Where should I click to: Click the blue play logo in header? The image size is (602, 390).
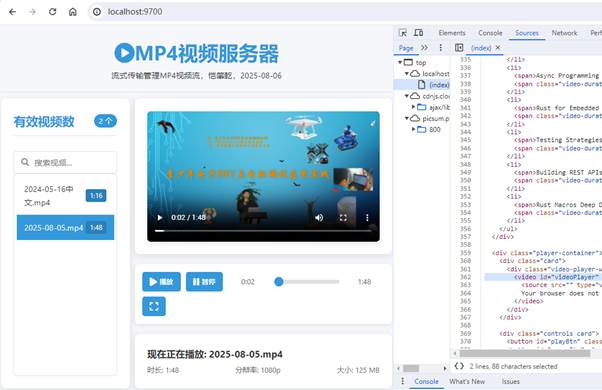[x=124, y=53]
